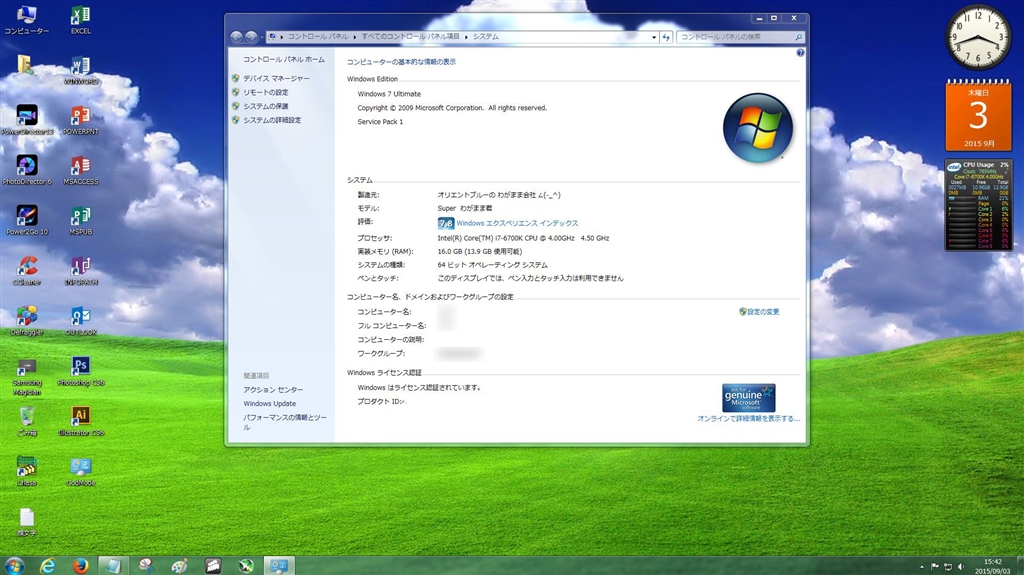Open Paint from the taskbar
Screen dimensions: 1024x575
180,566
